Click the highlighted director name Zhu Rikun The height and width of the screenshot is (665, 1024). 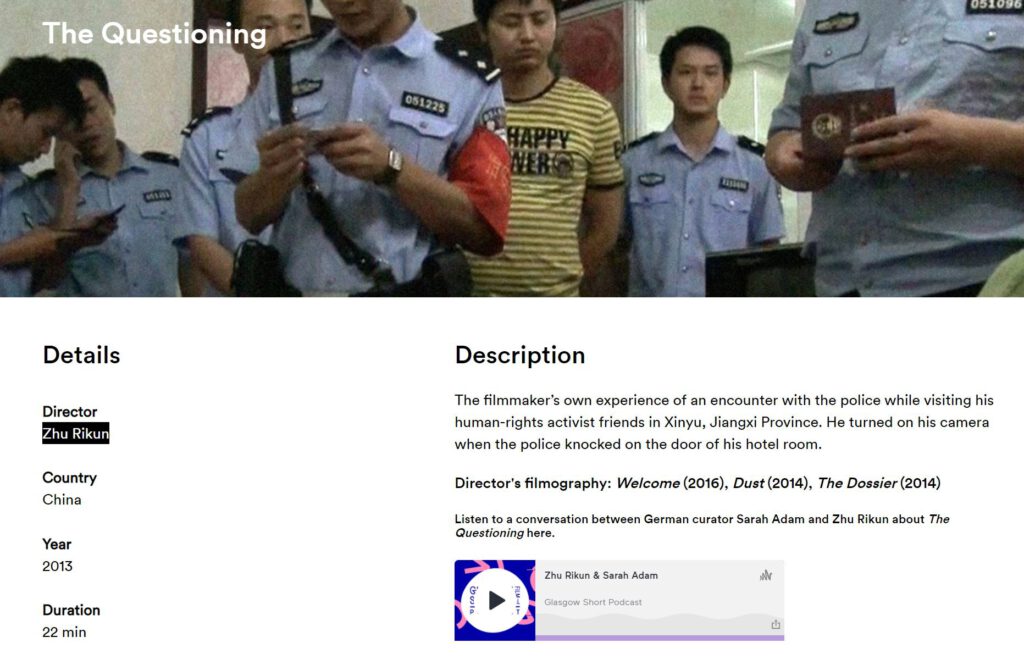[x=76, y=433]
